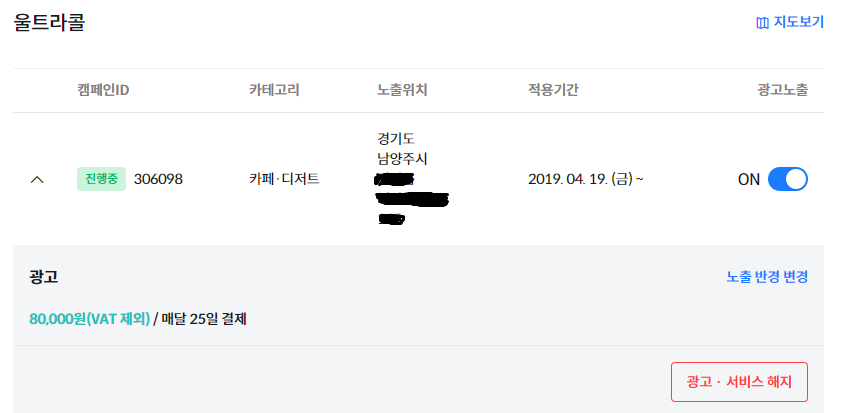
Task: Click the map icon beside 지도보기
Action: click(762, 22)
